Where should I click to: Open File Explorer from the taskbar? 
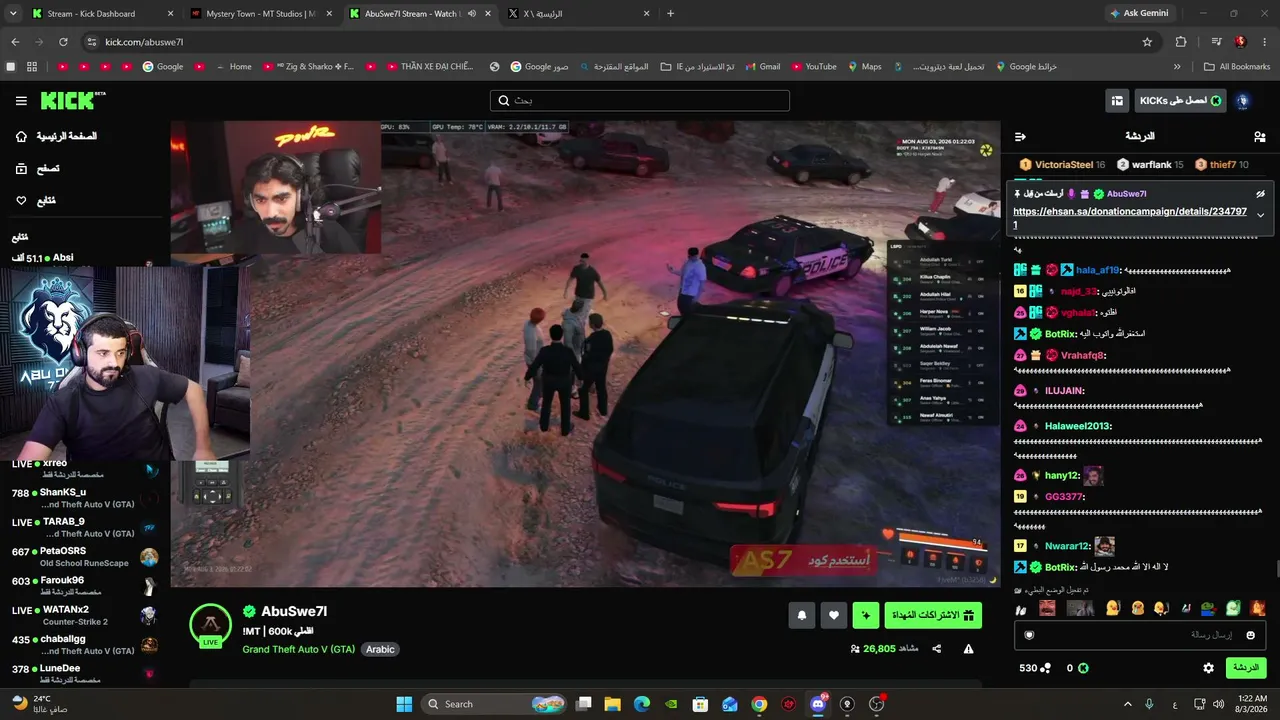coord(613,704)
